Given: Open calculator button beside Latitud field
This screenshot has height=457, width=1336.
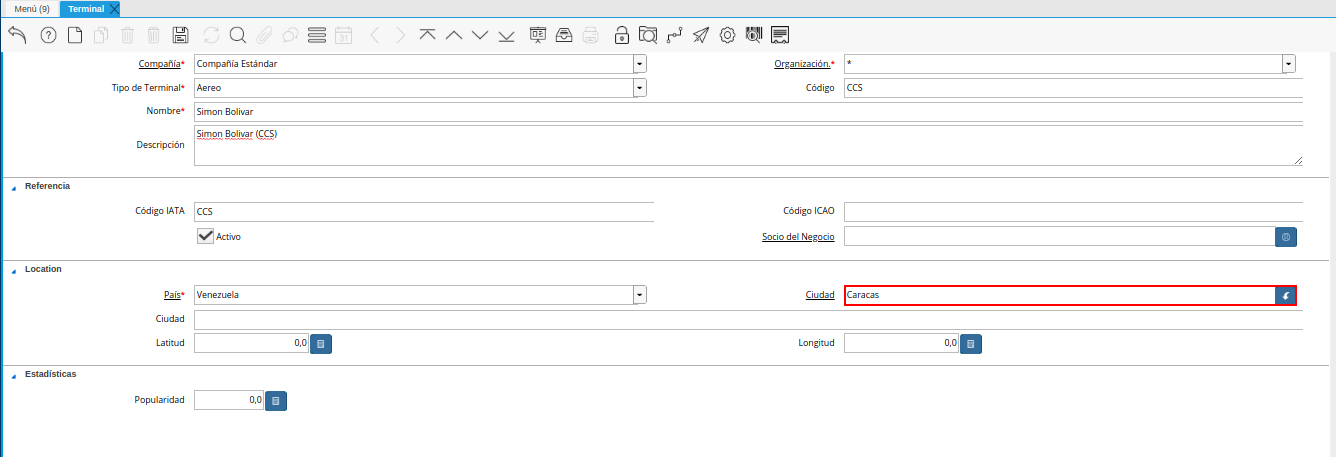Looking at the screenshot, I should (x=321, y=344).
